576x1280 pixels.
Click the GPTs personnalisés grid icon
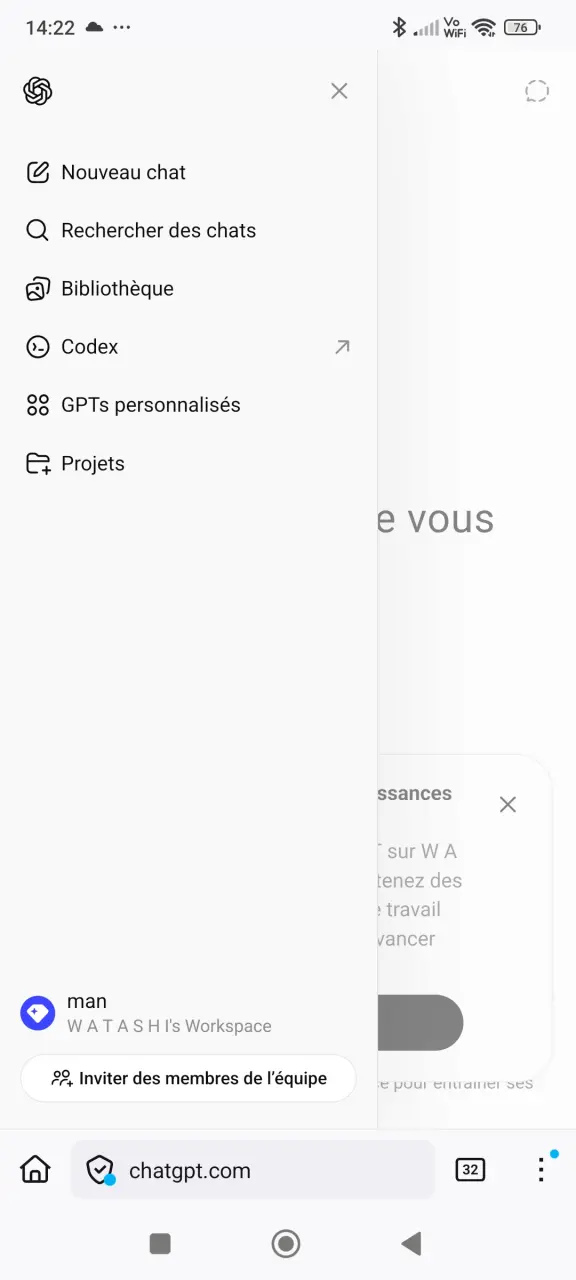pyautogui.click(x=38, y=405)
